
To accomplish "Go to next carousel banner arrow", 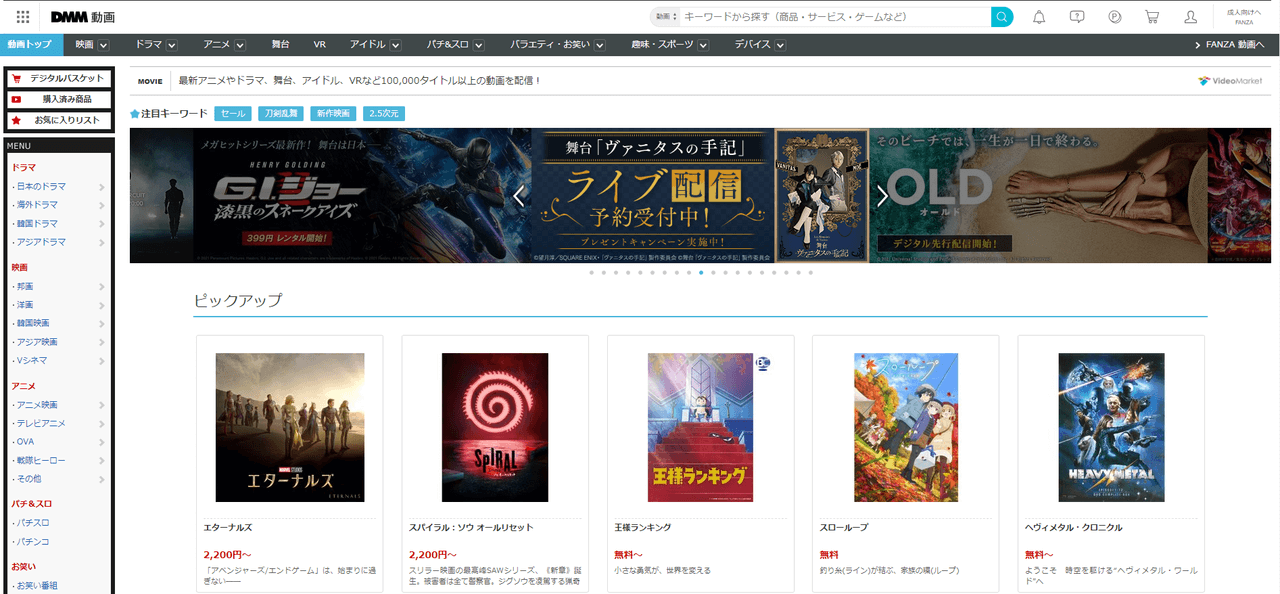I will tap(881, 196).
